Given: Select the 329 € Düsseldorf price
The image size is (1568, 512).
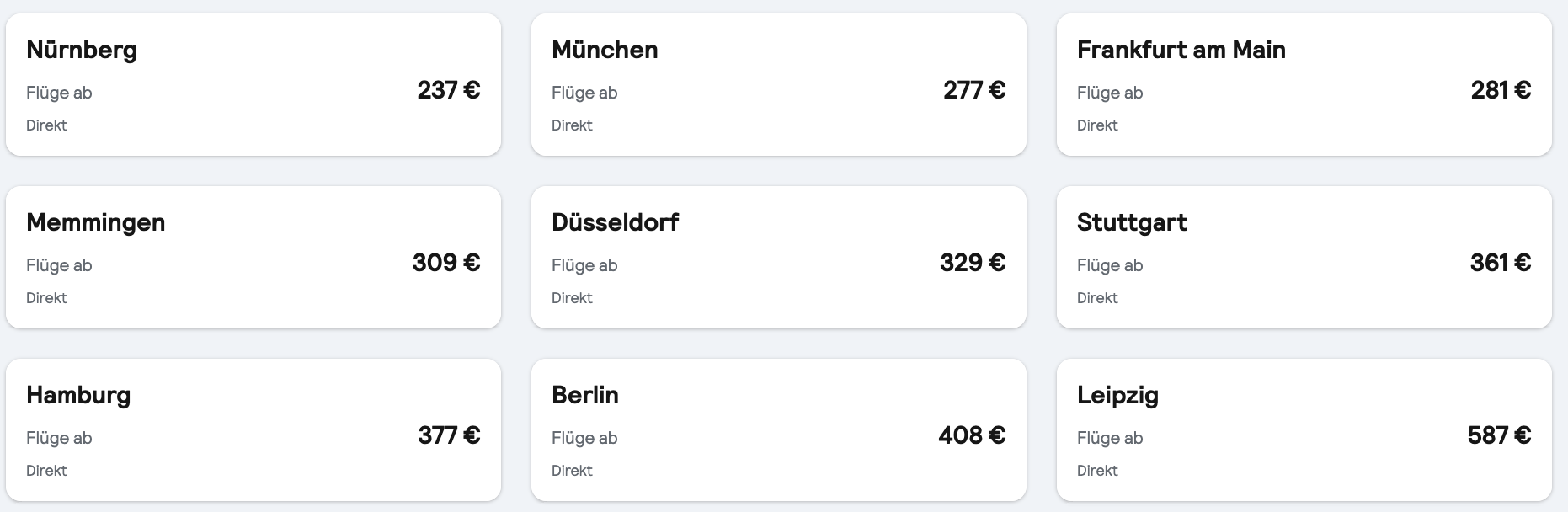Looking at the screenshot, I should pos(973,263).
